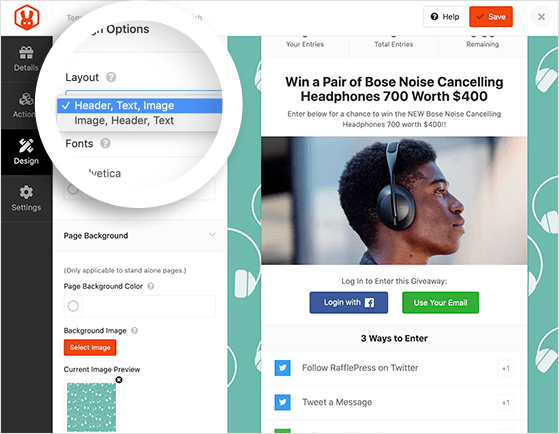The image size is (559, 434).
Task: Click the Background Image help icon
Action: point(134,331)
